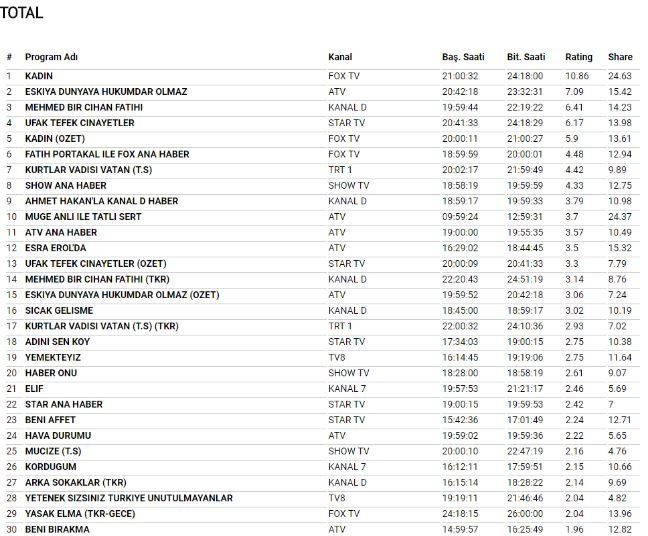Click the BENI BIRAKMA program in row 30
This screenshot has height=536, width=648.
click(x=57, y=529)
